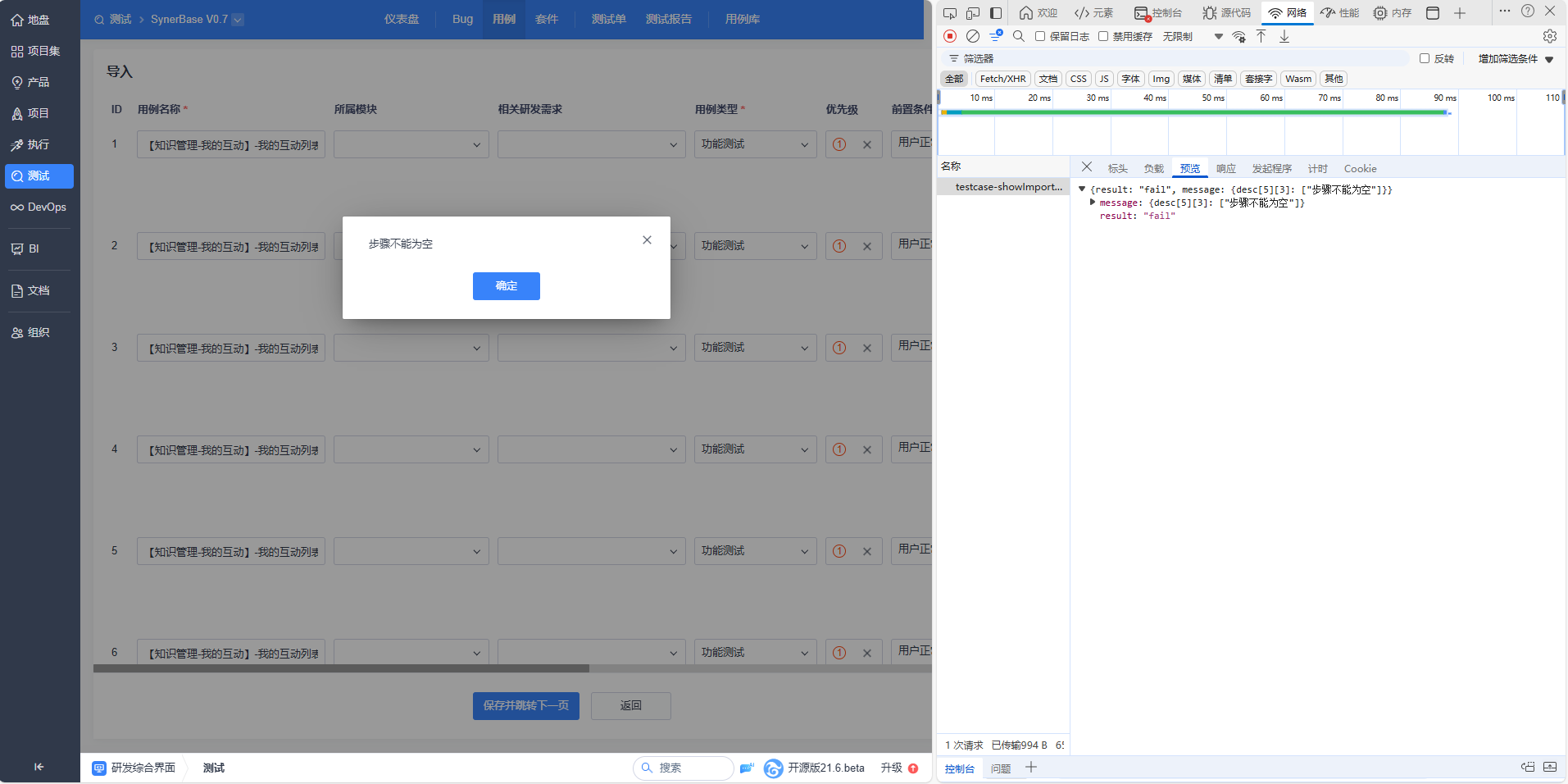The image size is (1568, 784).
Task: Add more tools with the plus icon
Action: tap(1460, 13)
